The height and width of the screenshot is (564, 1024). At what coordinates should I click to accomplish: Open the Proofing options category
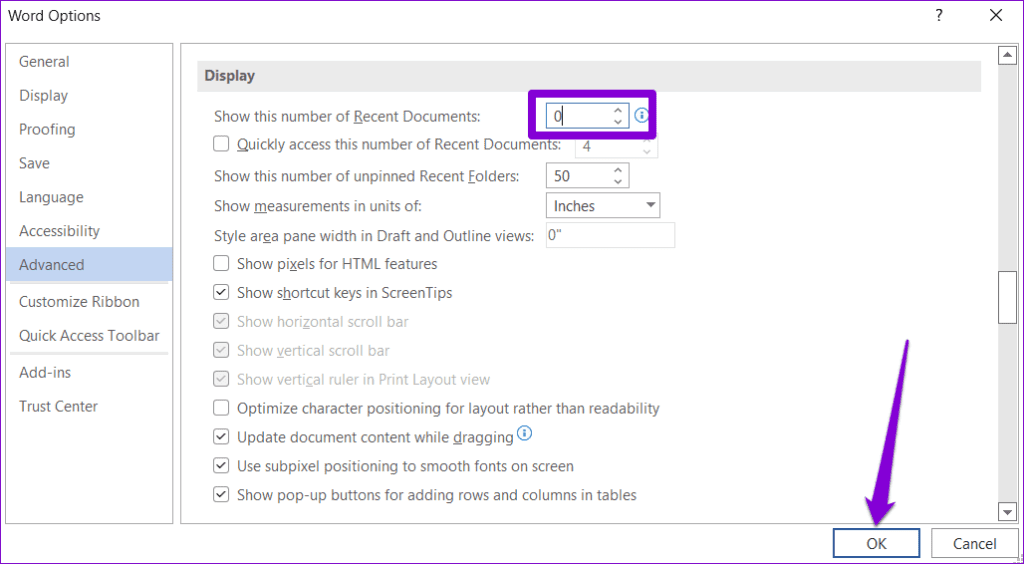click(x=47, y=129)
